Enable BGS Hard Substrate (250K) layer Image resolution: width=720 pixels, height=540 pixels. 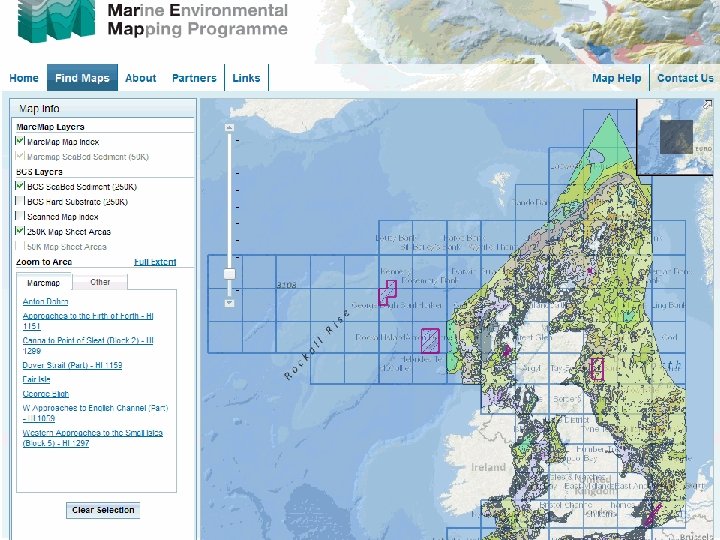click(x=20, y=201)
